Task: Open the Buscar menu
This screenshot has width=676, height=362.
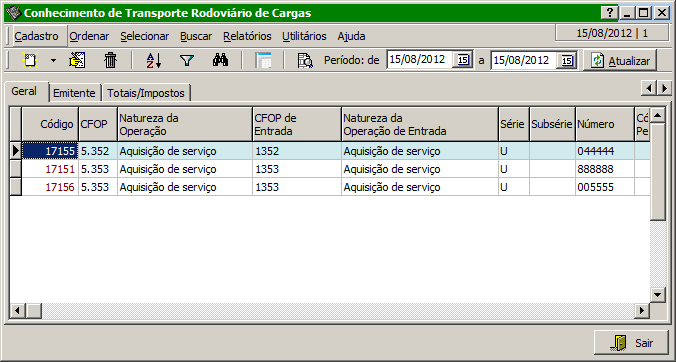Action: (196, 36)
